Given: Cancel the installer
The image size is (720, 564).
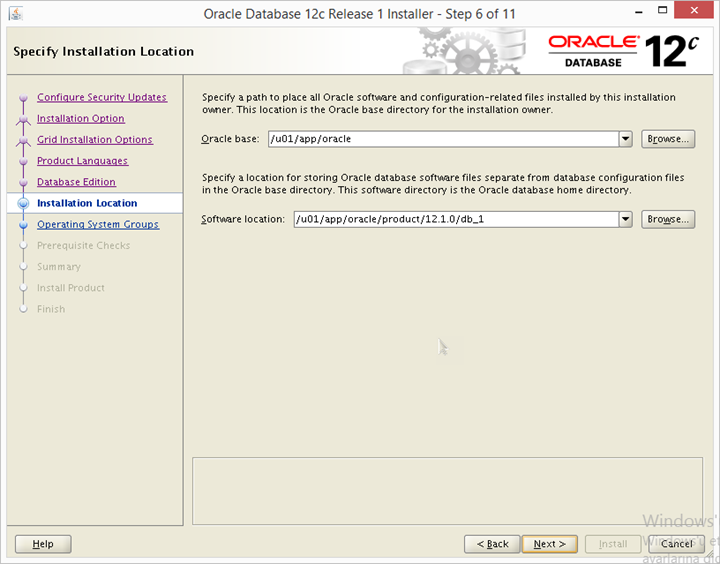Looking at the screenshot, I should click(676, 544).
